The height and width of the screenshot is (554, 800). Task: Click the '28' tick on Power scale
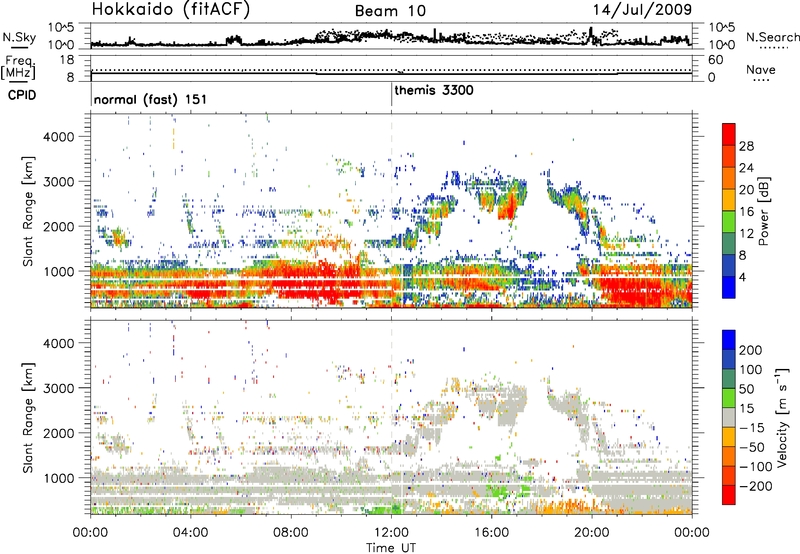point(746,146)
